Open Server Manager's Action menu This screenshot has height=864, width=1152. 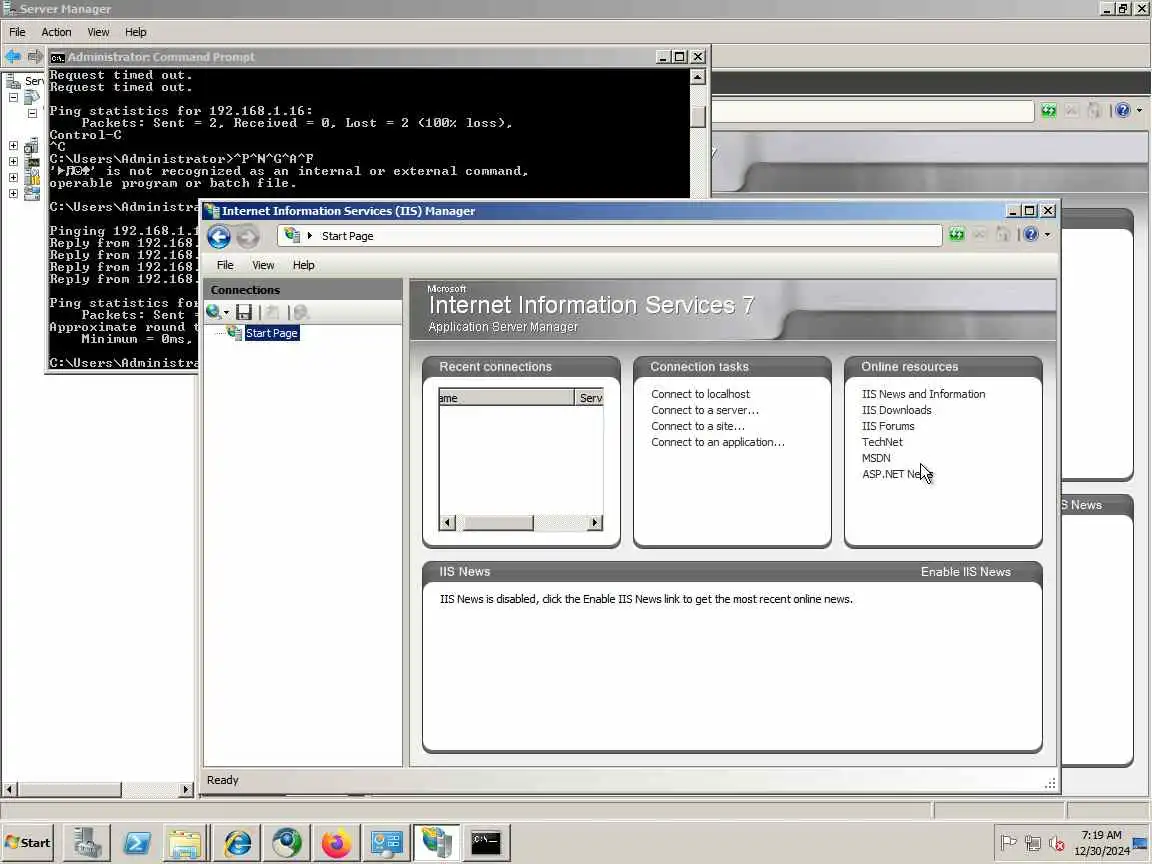point(56,32)
